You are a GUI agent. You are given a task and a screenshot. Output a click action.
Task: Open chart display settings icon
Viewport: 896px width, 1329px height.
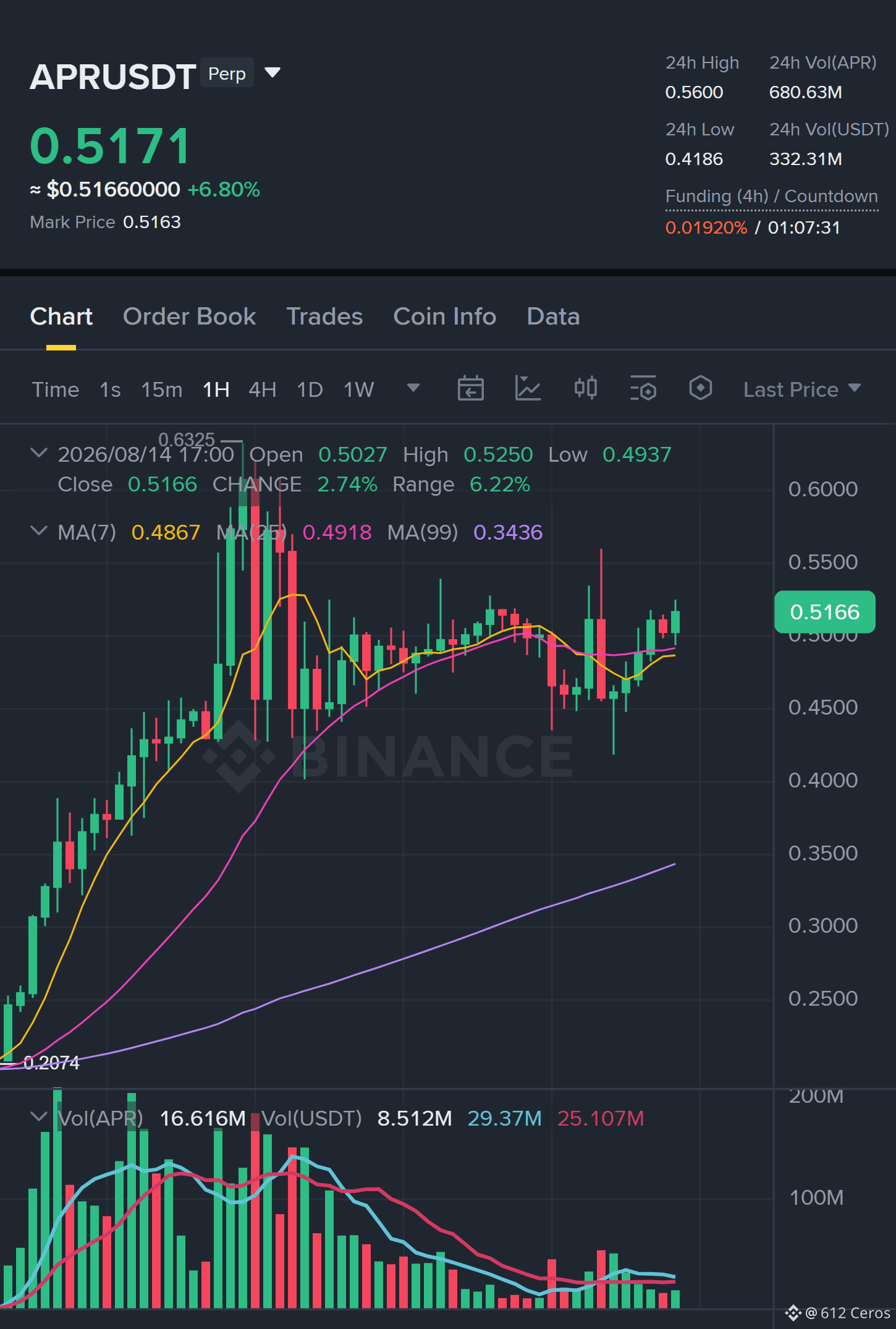(643, 389)
